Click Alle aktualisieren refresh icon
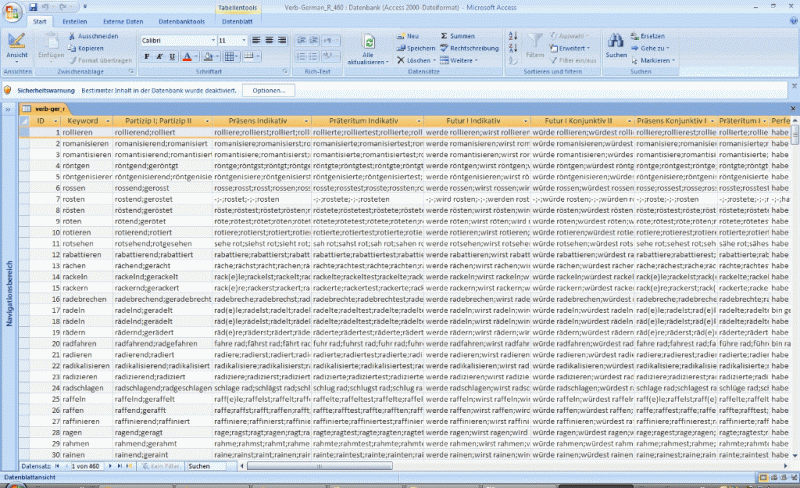Viewport: 800px width, 488px height. [368, 42]
